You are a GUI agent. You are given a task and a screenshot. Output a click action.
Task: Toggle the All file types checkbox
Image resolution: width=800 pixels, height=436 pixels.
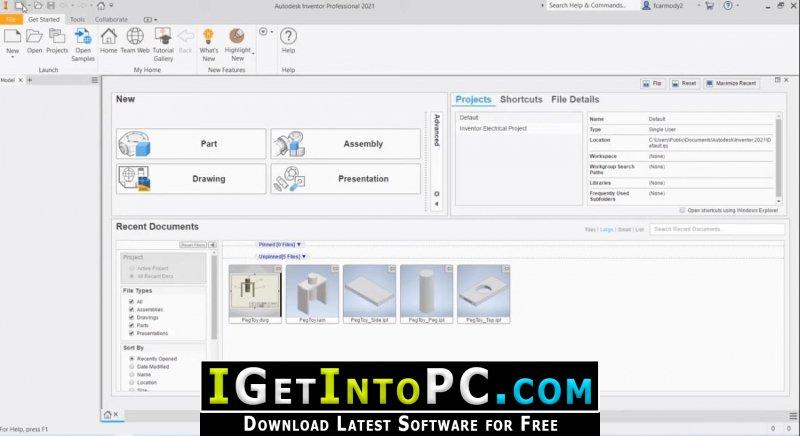132,301
